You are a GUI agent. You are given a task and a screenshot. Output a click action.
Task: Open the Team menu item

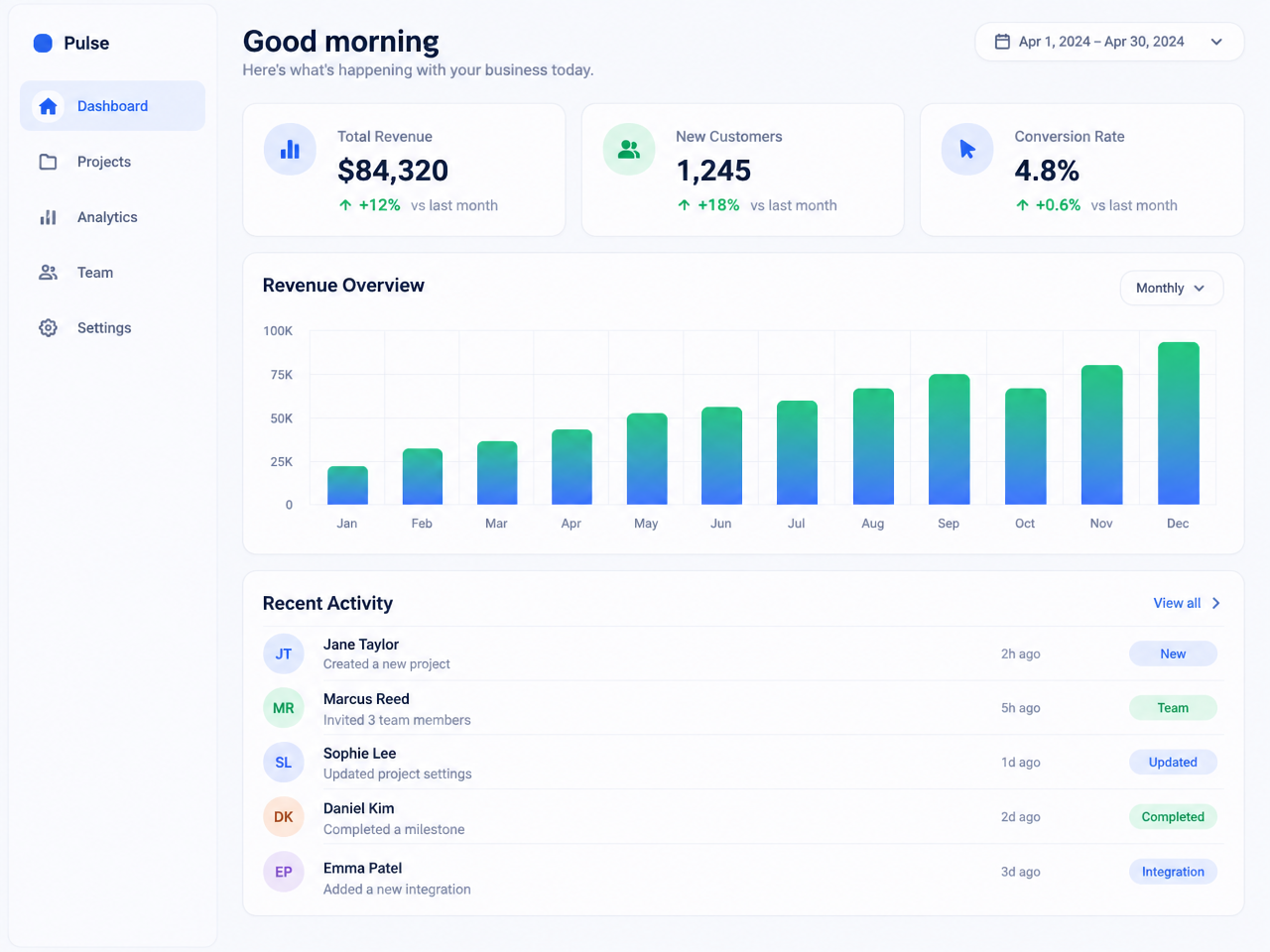[112, 273]
